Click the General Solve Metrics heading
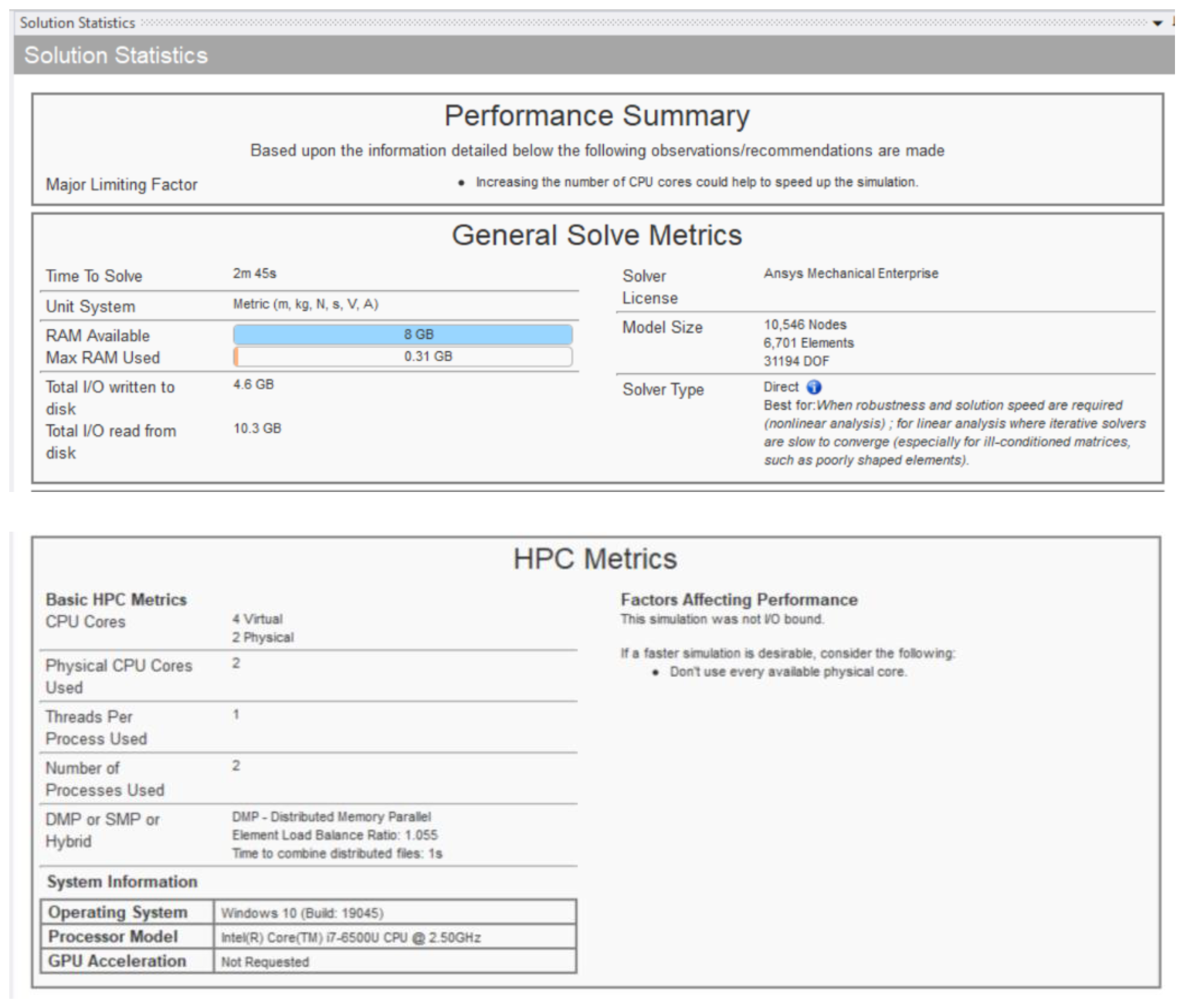Image resolution: width=1187 pixels, height=1008 pixels. (597, 235)
